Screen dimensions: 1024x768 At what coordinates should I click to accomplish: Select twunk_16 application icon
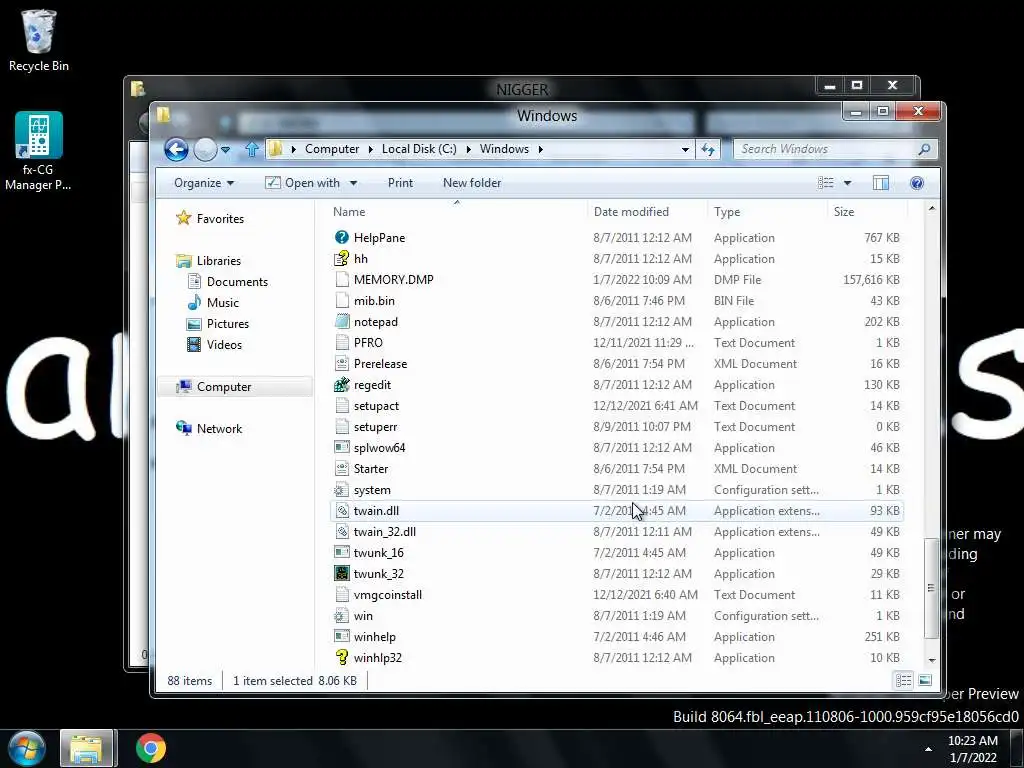(x=342, y=552)
